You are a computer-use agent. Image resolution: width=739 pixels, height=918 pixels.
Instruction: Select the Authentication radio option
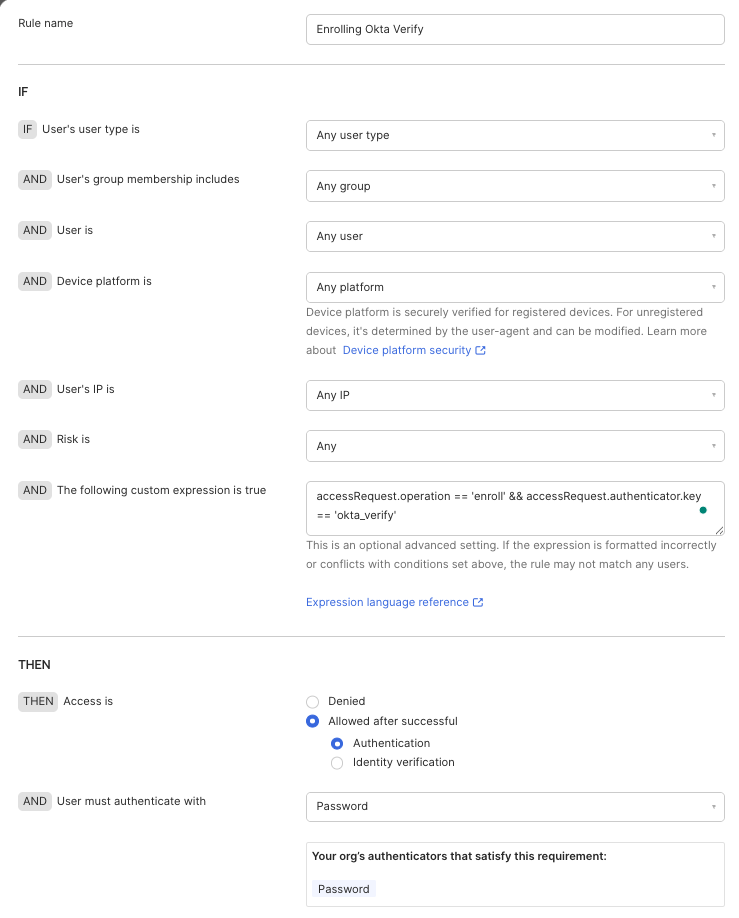[x=337, y=744]
